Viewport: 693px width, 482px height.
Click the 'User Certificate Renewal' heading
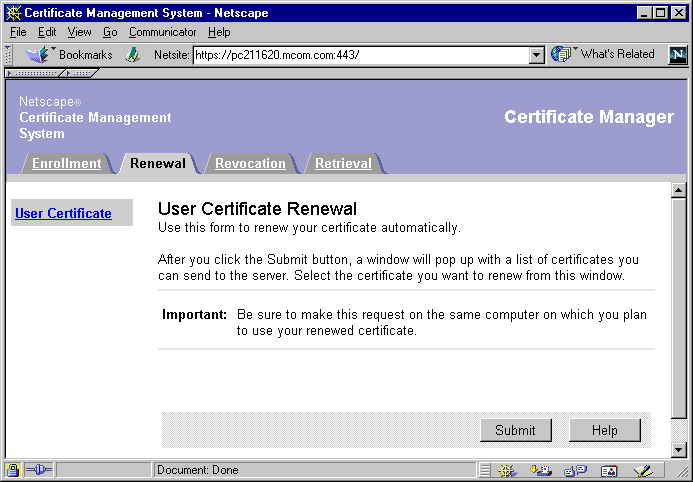click(x=257, y=209)
